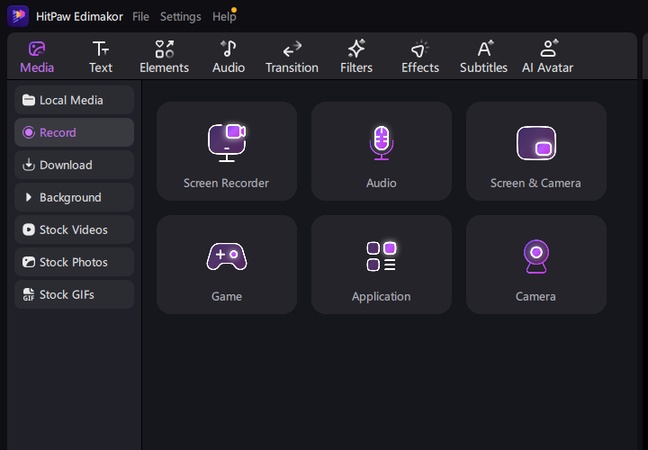The width and height of the screenshot is (648, 450).
Task: Click the "Media" tab label text
Action: click(x=37, y=68)
